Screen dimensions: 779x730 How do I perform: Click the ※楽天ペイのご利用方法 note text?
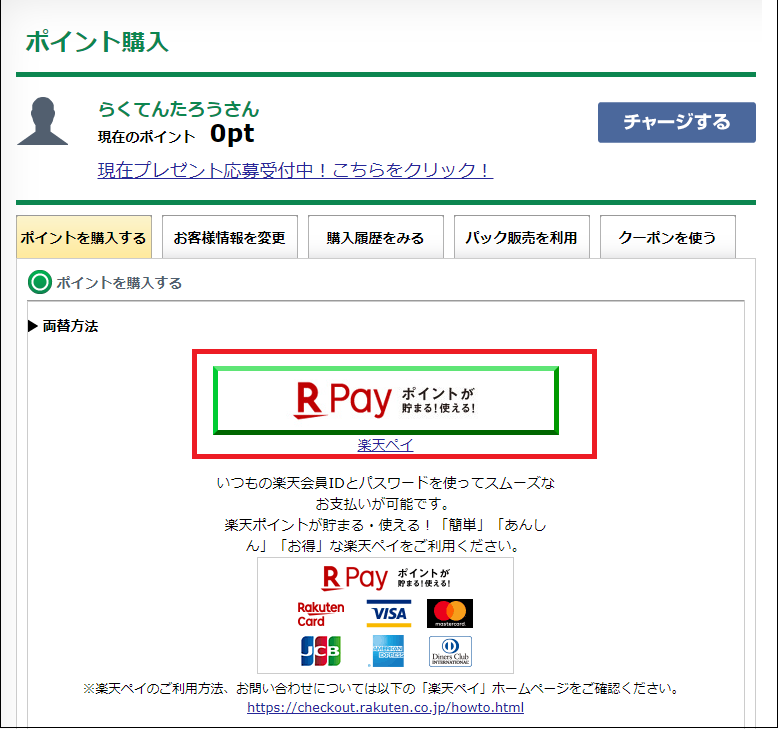tap(381, 688)
